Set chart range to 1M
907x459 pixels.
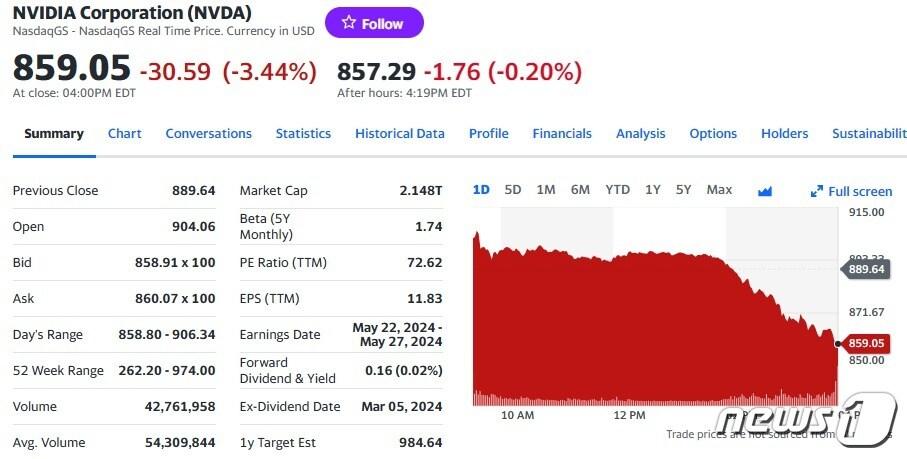click(x=546, y=190)
